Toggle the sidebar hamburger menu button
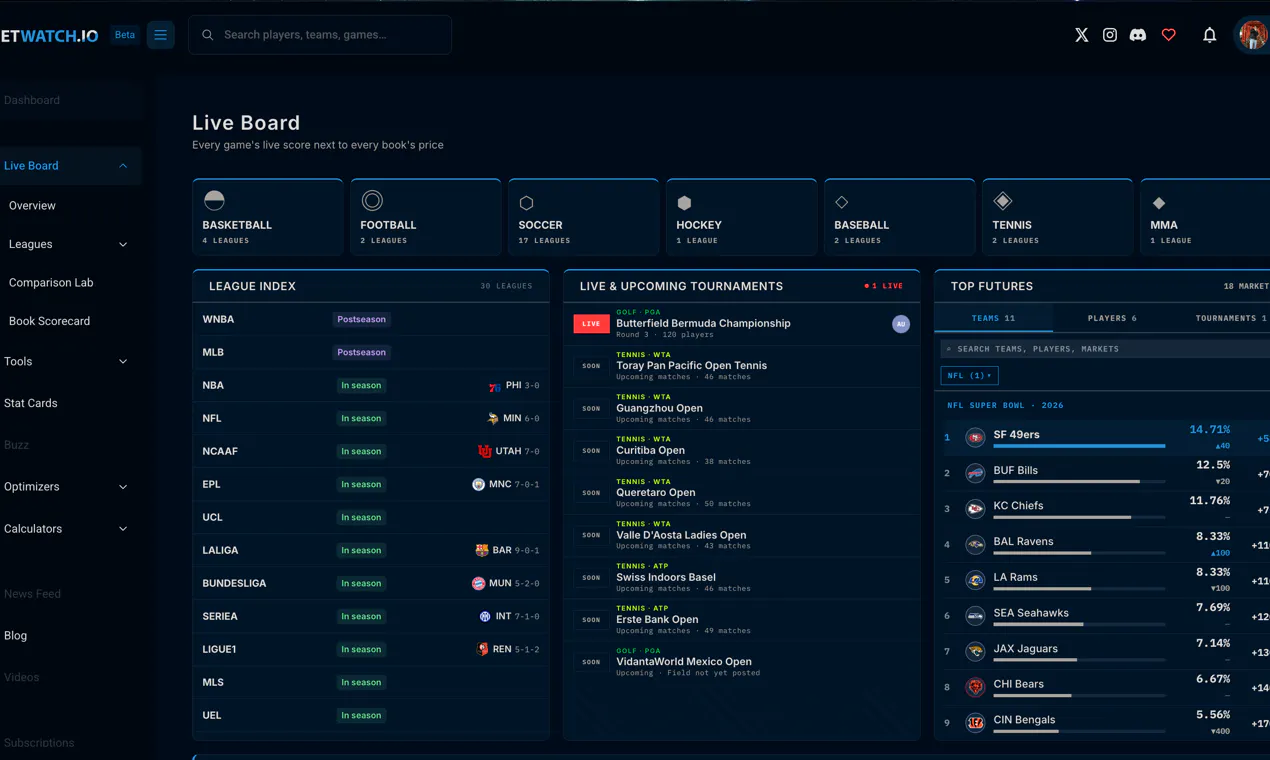Image resolution: width=1270 pixels, height=760 pixels. (x=160, y=35)
